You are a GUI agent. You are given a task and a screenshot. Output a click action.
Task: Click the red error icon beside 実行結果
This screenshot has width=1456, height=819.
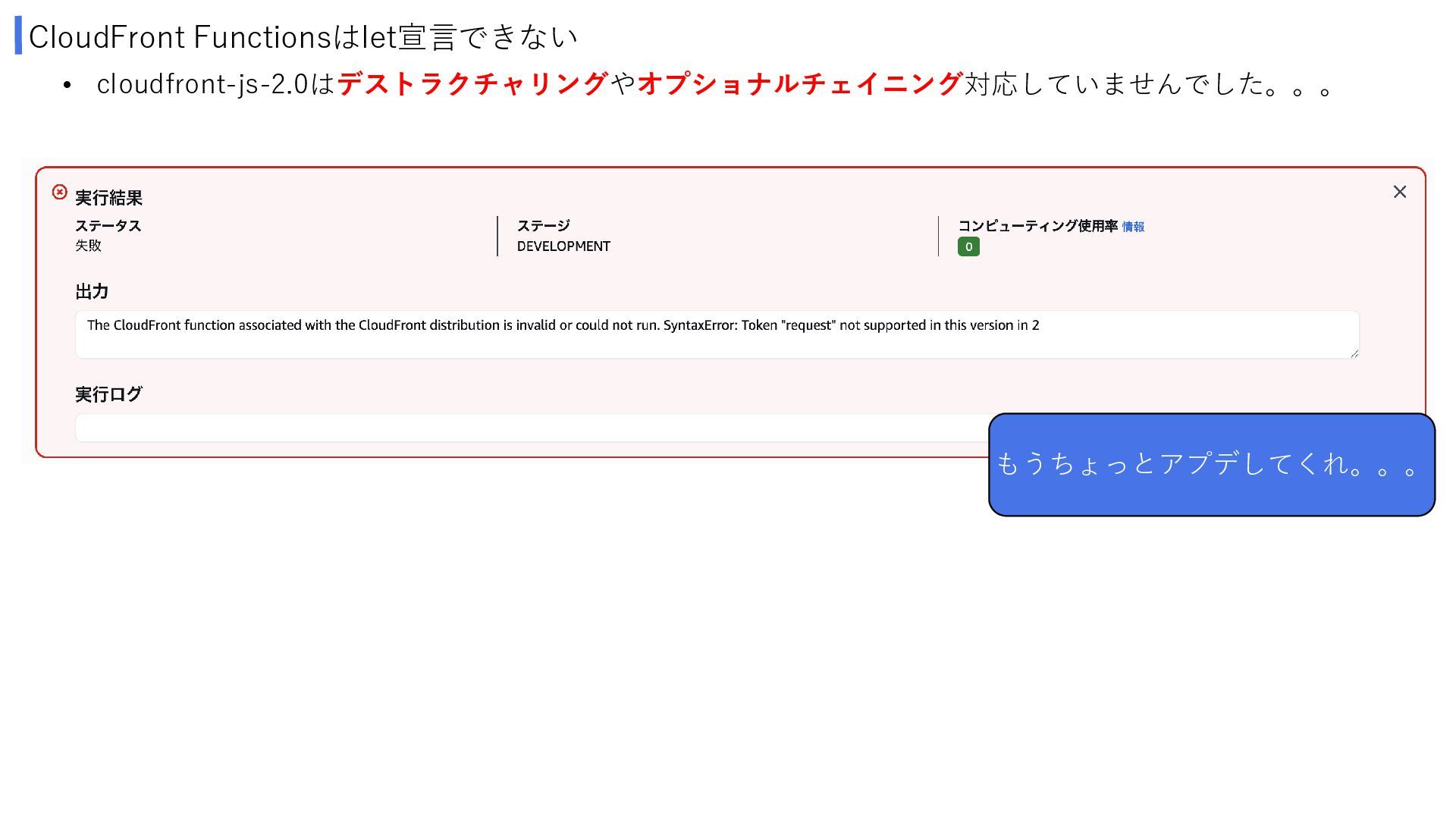[60, 192]
